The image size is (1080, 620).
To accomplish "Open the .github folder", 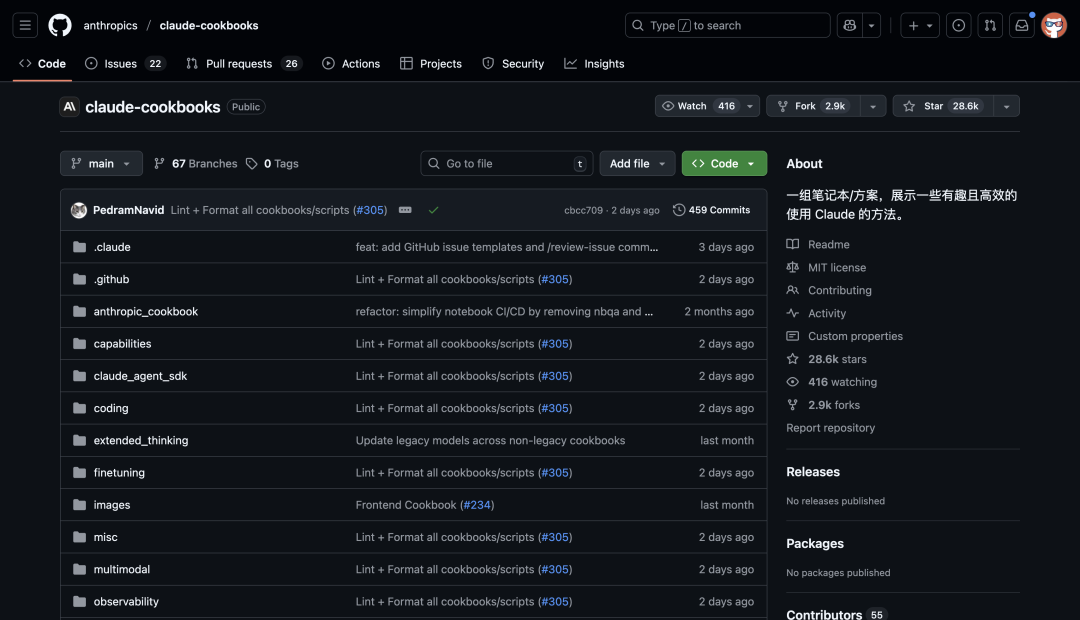I will pyautogui.click(x=112, y=279).
